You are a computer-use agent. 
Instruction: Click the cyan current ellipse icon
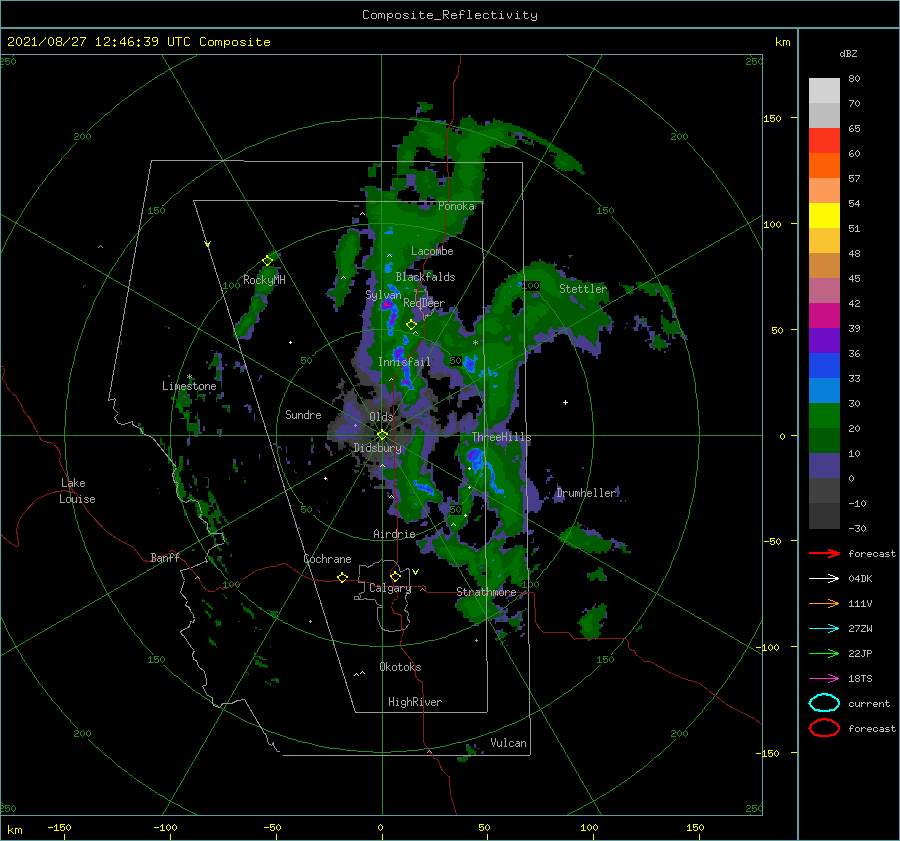pyautogui.click(x=824, y=703)
